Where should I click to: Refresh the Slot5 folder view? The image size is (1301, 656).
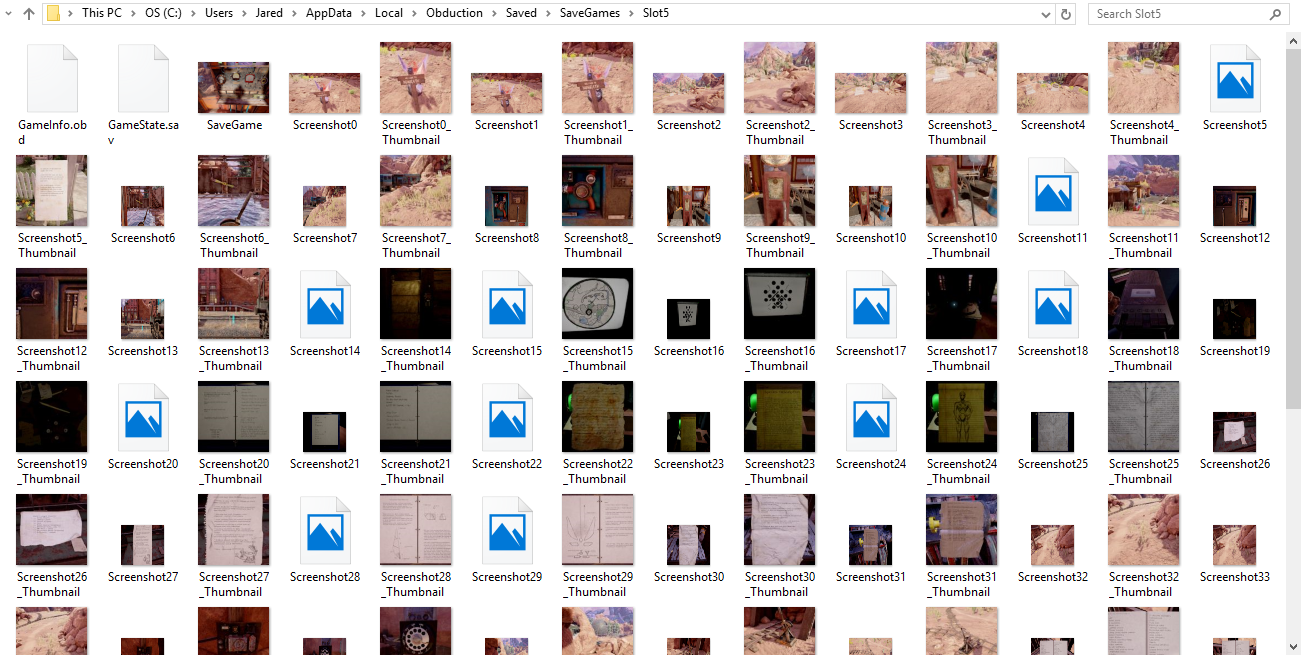point(1066,14)
